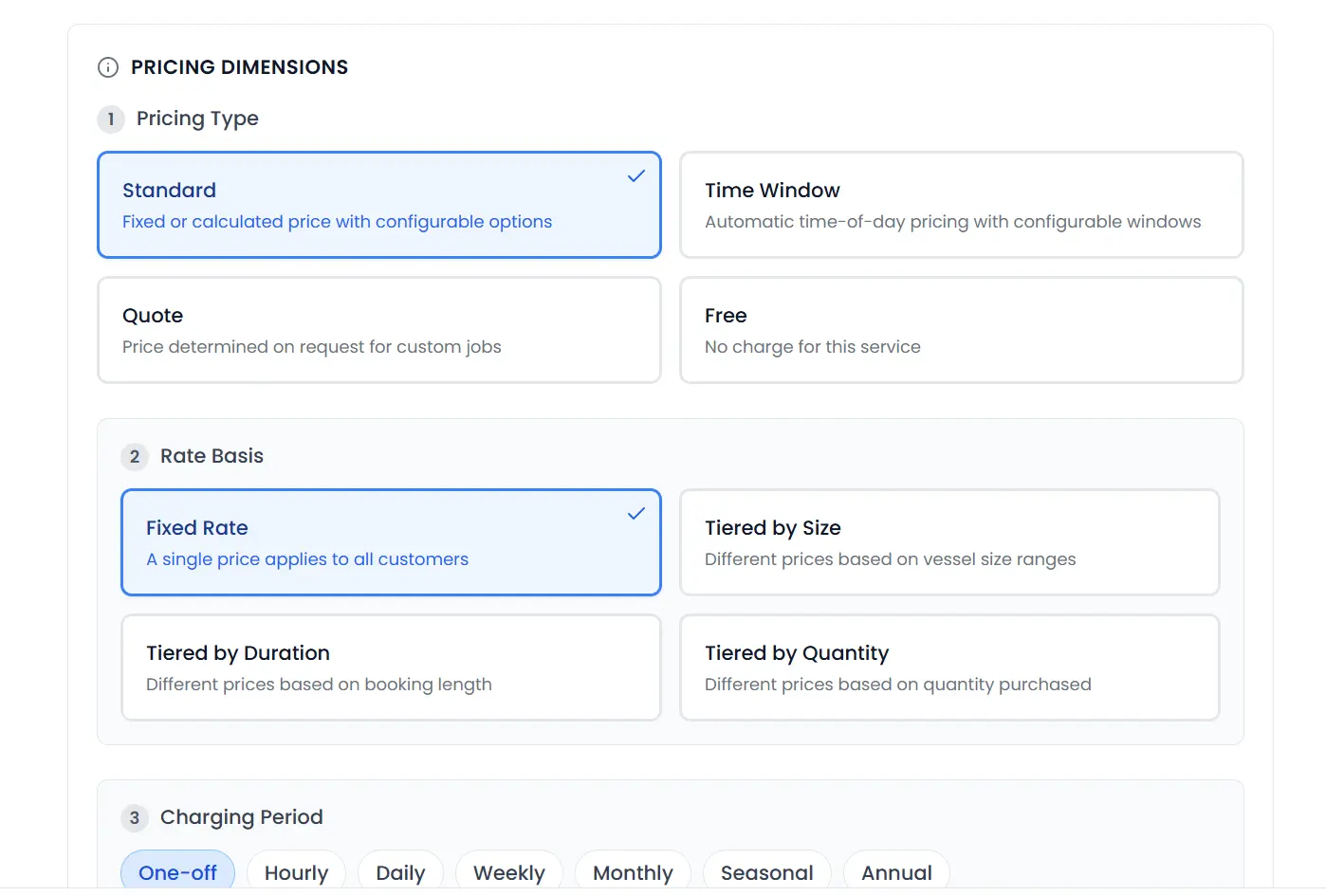The height and width of the screenshot is (896, 1326).
Task: Switch to the Weekly charging period
Action: [x=509, y=872]
